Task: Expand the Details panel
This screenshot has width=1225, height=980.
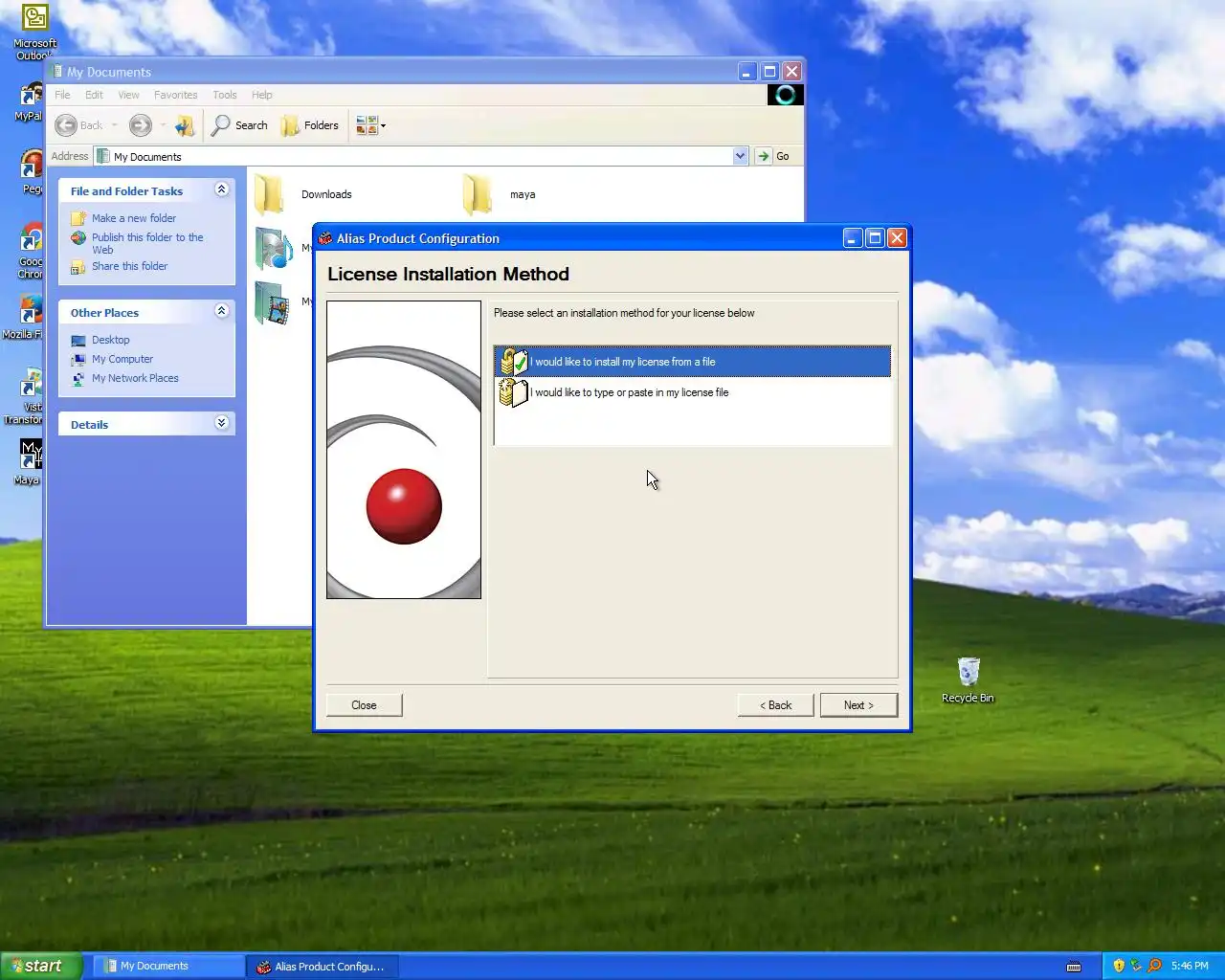Action: click(222, 423)
